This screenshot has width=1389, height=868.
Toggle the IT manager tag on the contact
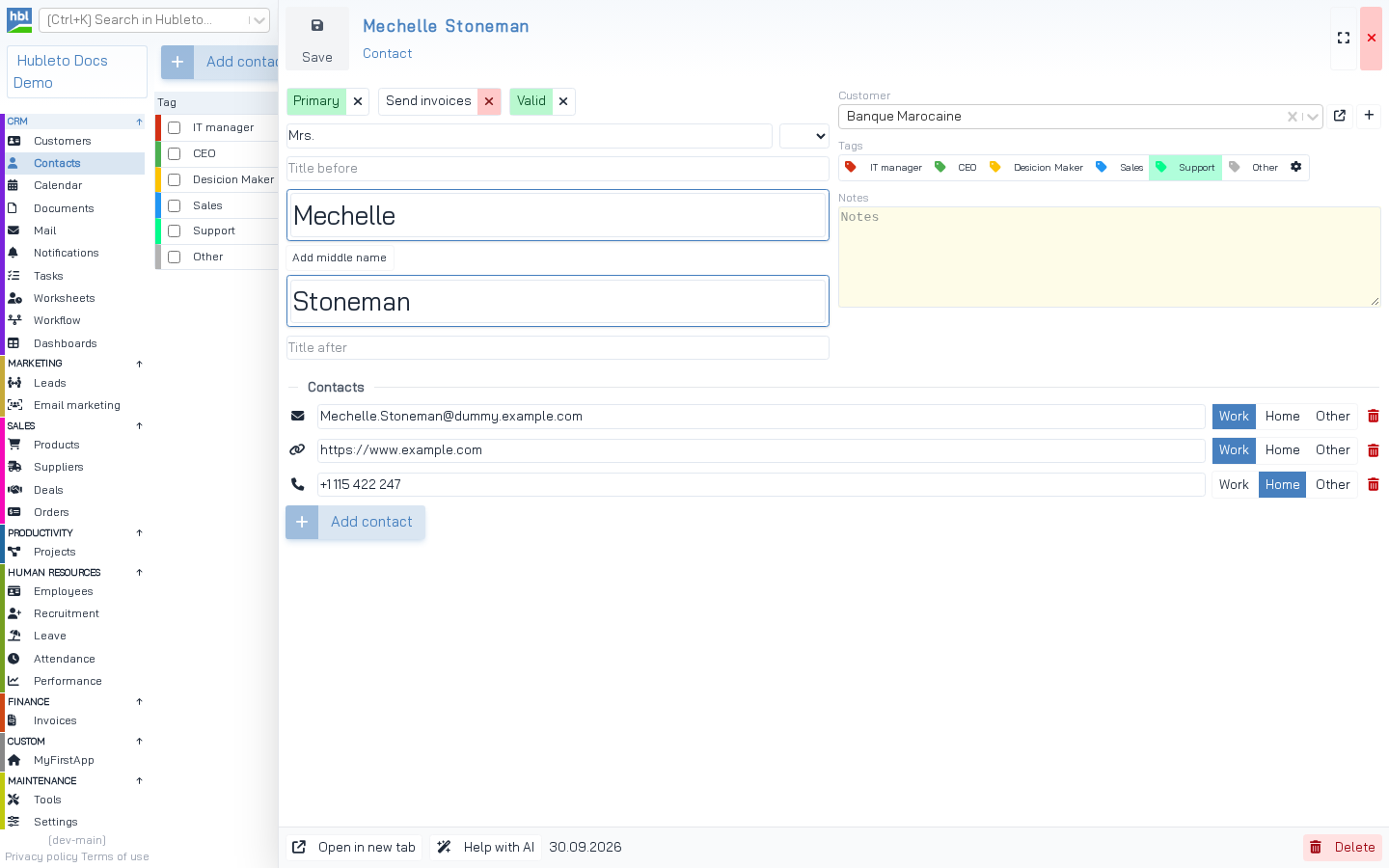tap(884, 168)
